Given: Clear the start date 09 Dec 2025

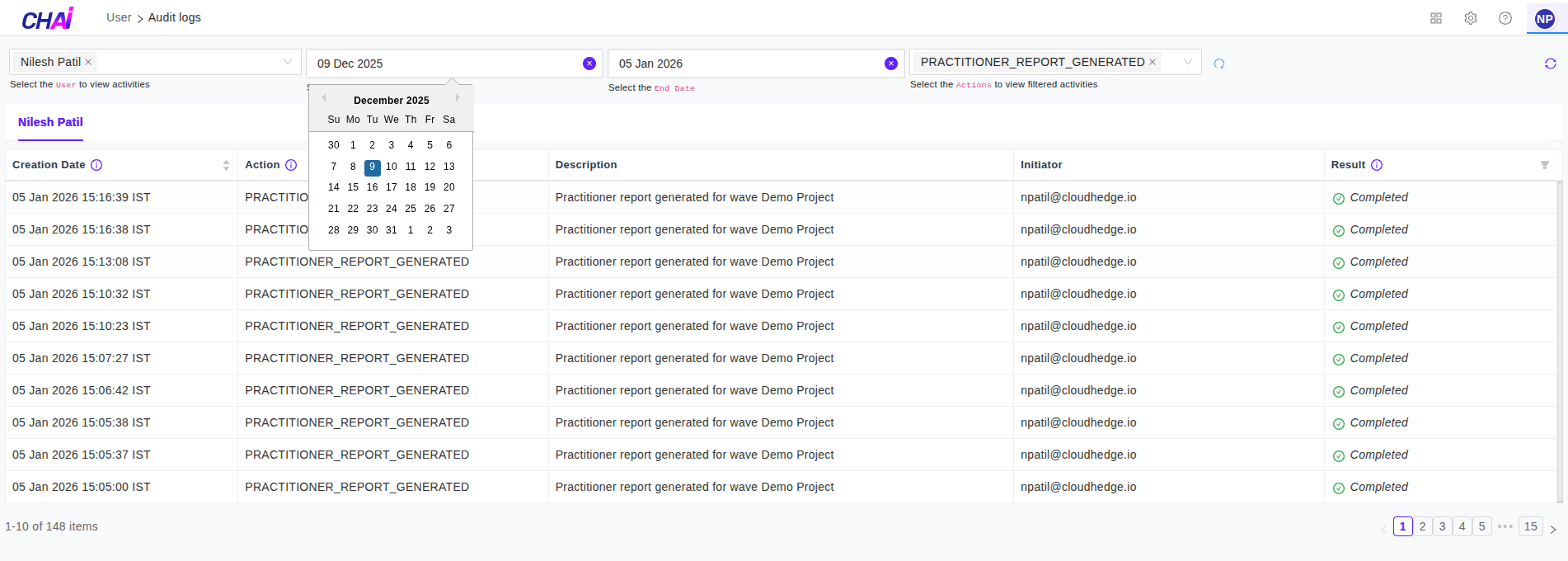Looking at the screenshot, I should point(589,64).
